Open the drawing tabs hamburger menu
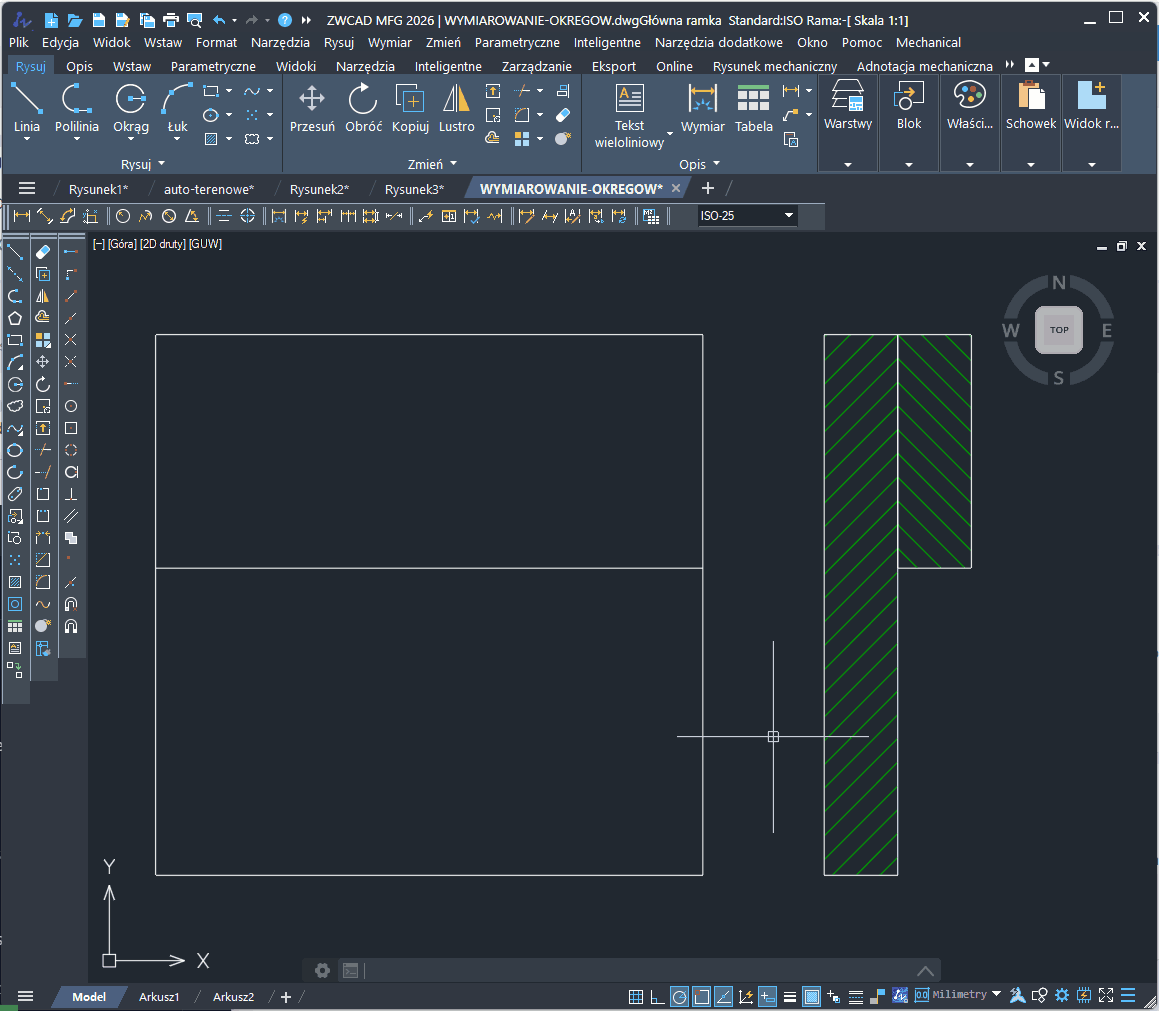Viewport: 1159px width, 1011px height. pyautogui.click(x=27, y=188)
